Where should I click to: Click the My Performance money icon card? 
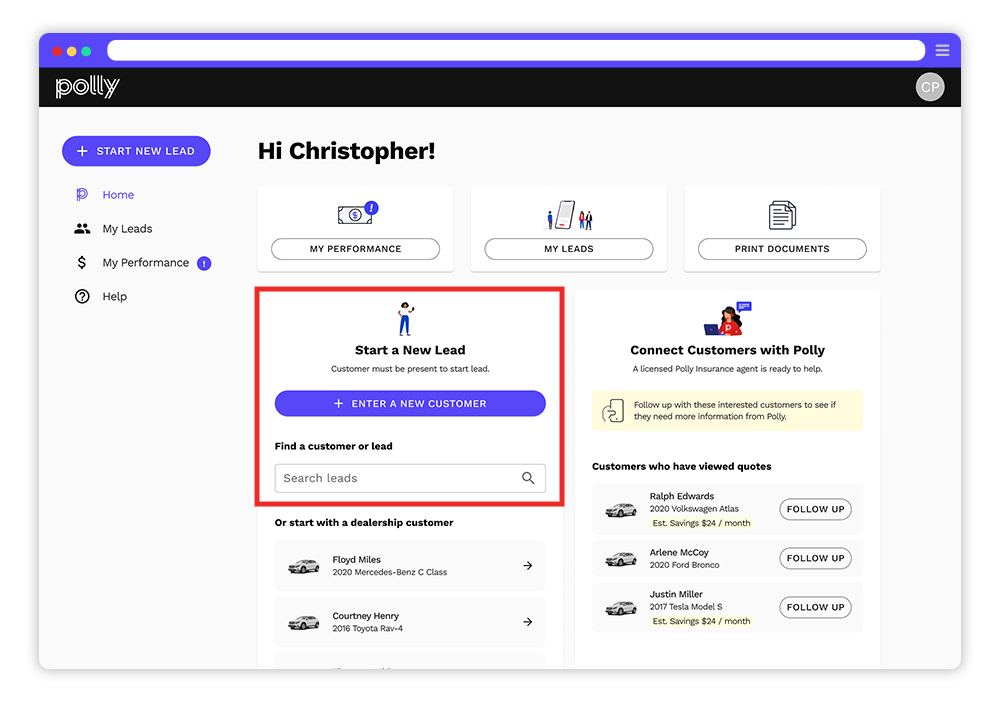pyautogui.click(x=355, y=214)
